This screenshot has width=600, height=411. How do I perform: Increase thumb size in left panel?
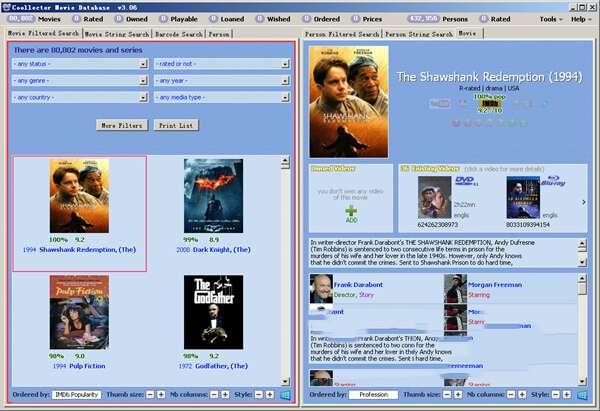[162, 395]
